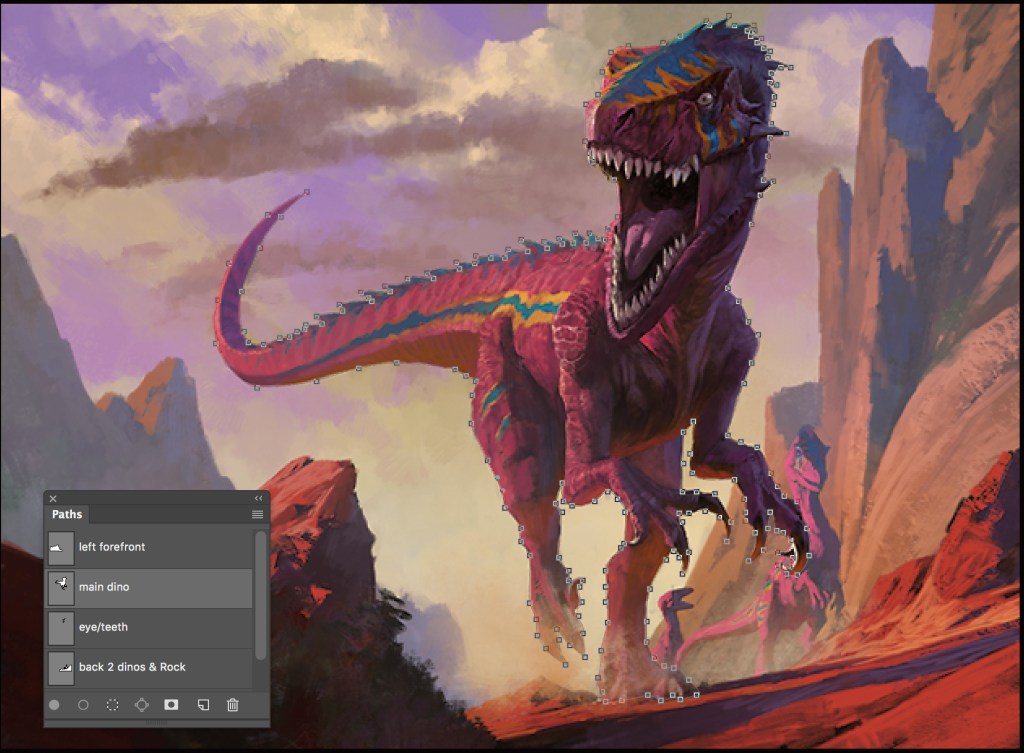
Task: Click the add mask icon in Paths panel
Action: coord(172,705)
